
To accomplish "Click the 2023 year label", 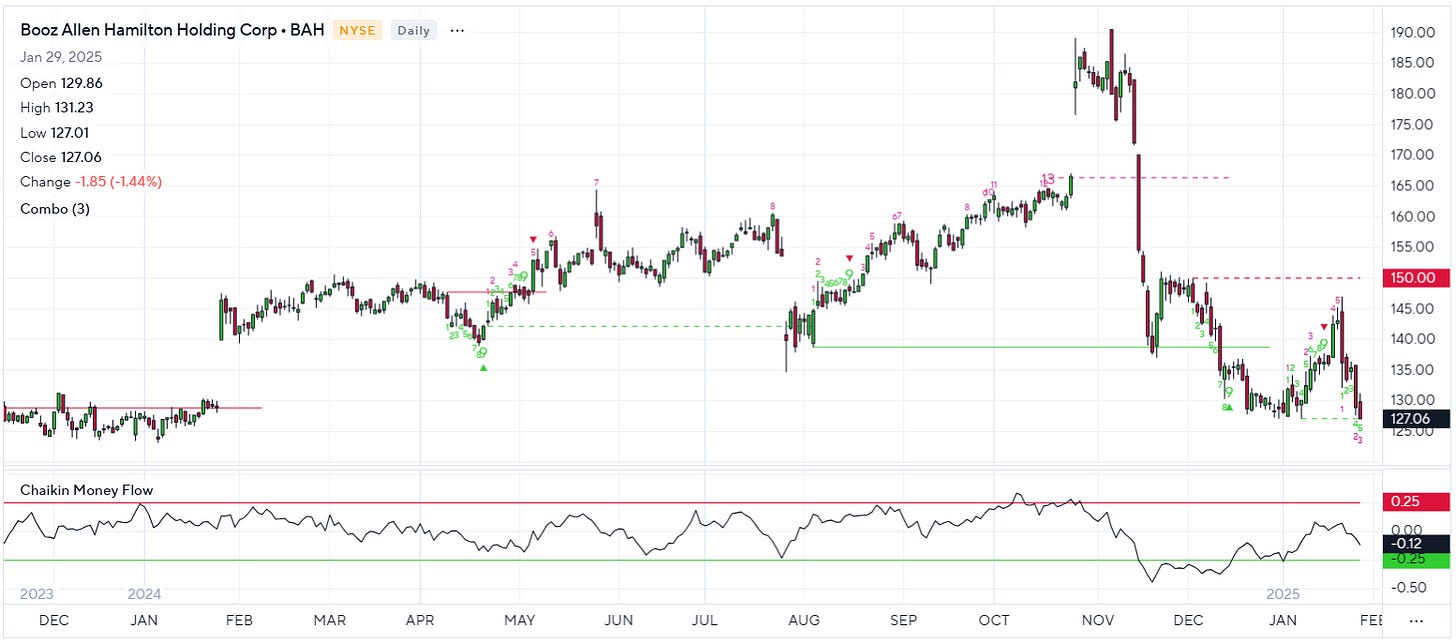I will click(35, 593).
